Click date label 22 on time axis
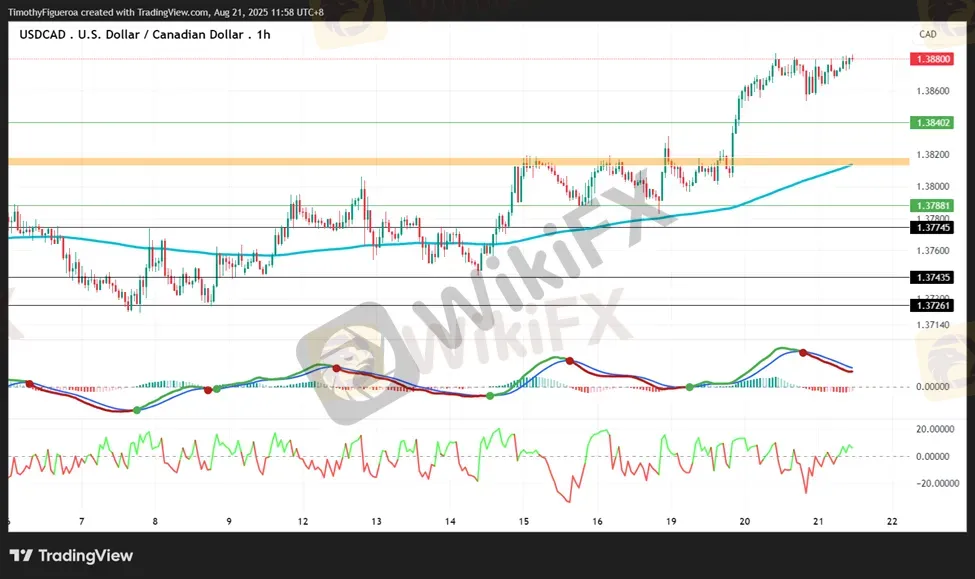The height and width of the screenshot is (579, 975). point(892,521)
